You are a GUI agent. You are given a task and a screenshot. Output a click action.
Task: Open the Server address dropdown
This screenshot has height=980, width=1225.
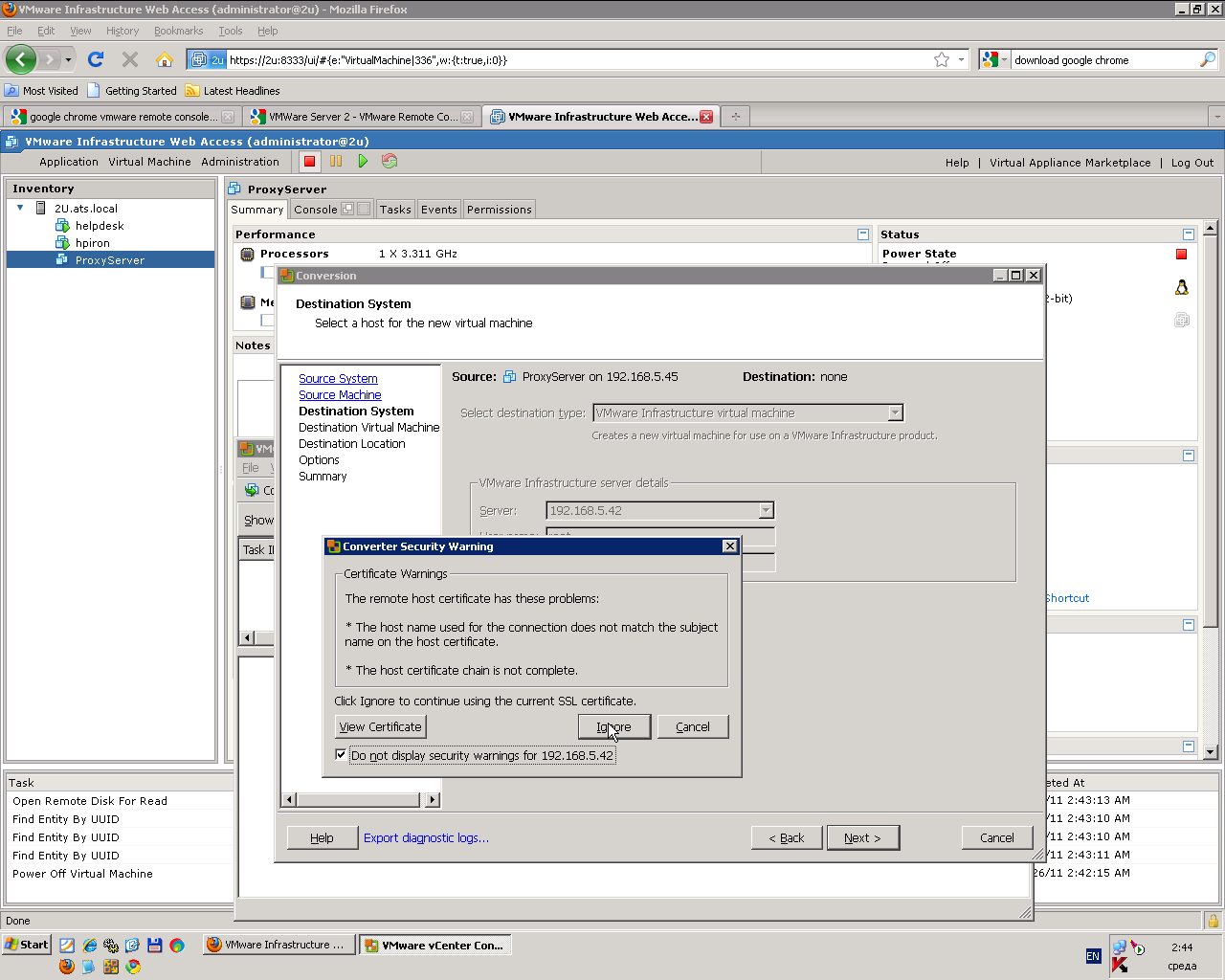[x=766, y=511]
